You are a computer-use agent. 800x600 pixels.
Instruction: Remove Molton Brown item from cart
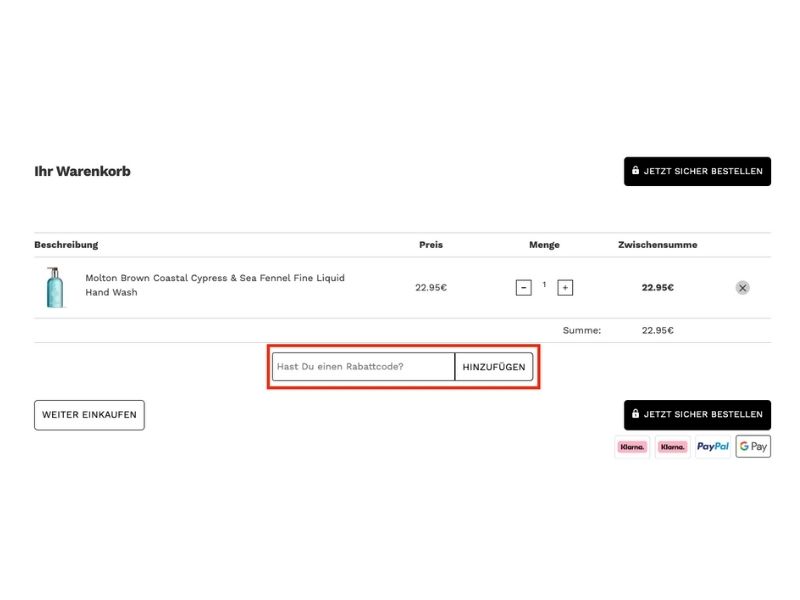coord(742,288)
